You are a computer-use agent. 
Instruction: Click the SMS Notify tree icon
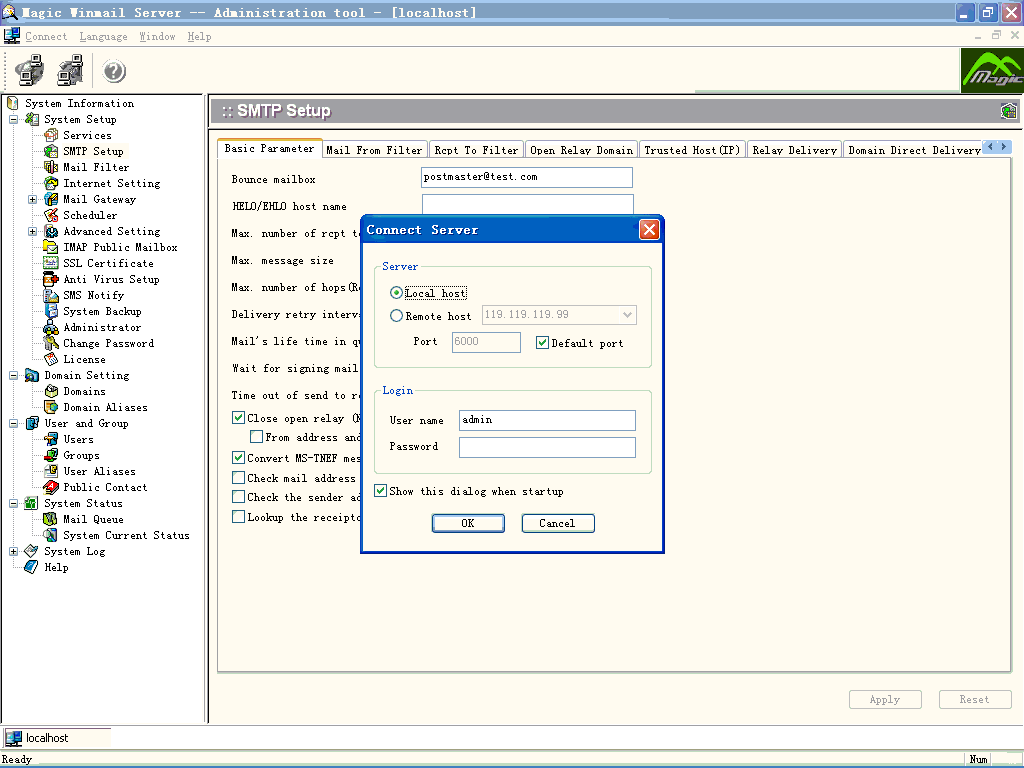(51, 295)
